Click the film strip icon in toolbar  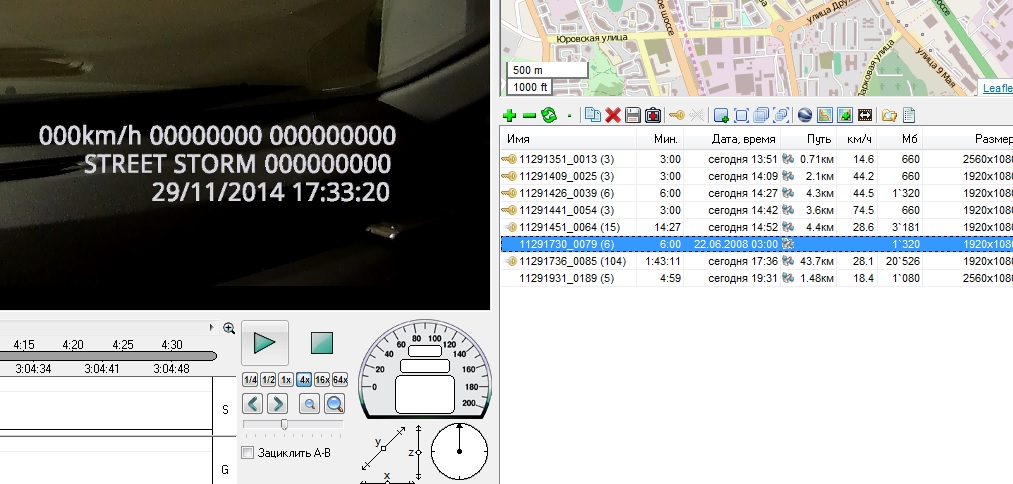click(x=865, y=116)
